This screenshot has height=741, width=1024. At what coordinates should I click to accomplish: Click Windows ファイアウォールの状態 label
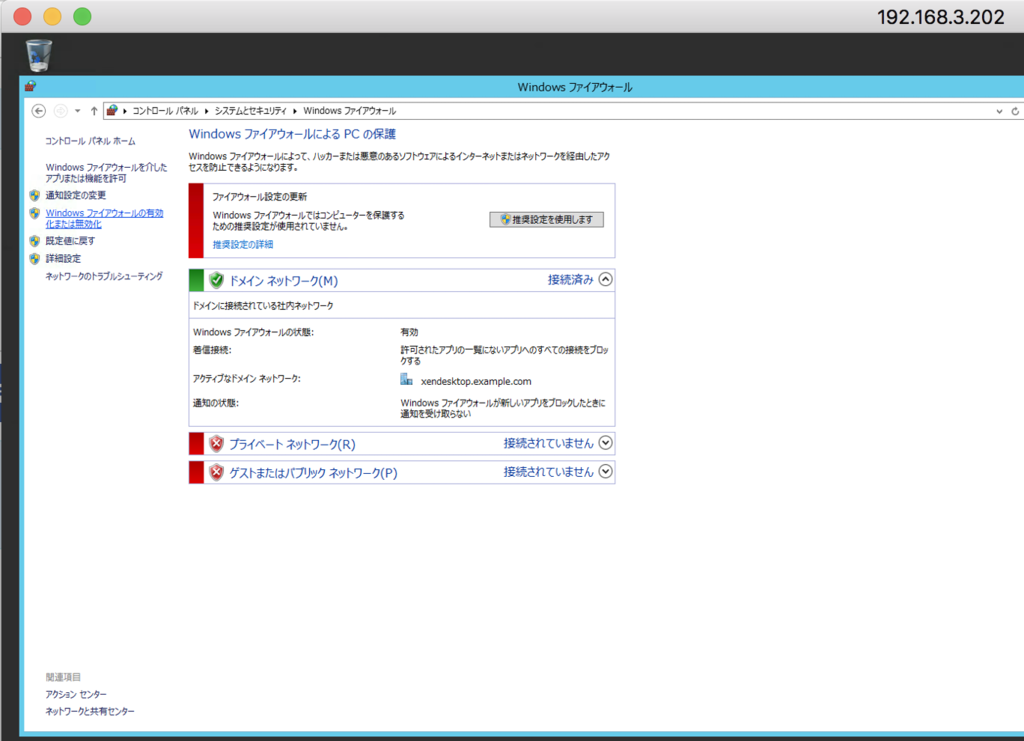pyautogui.click(x=253, y=332)
